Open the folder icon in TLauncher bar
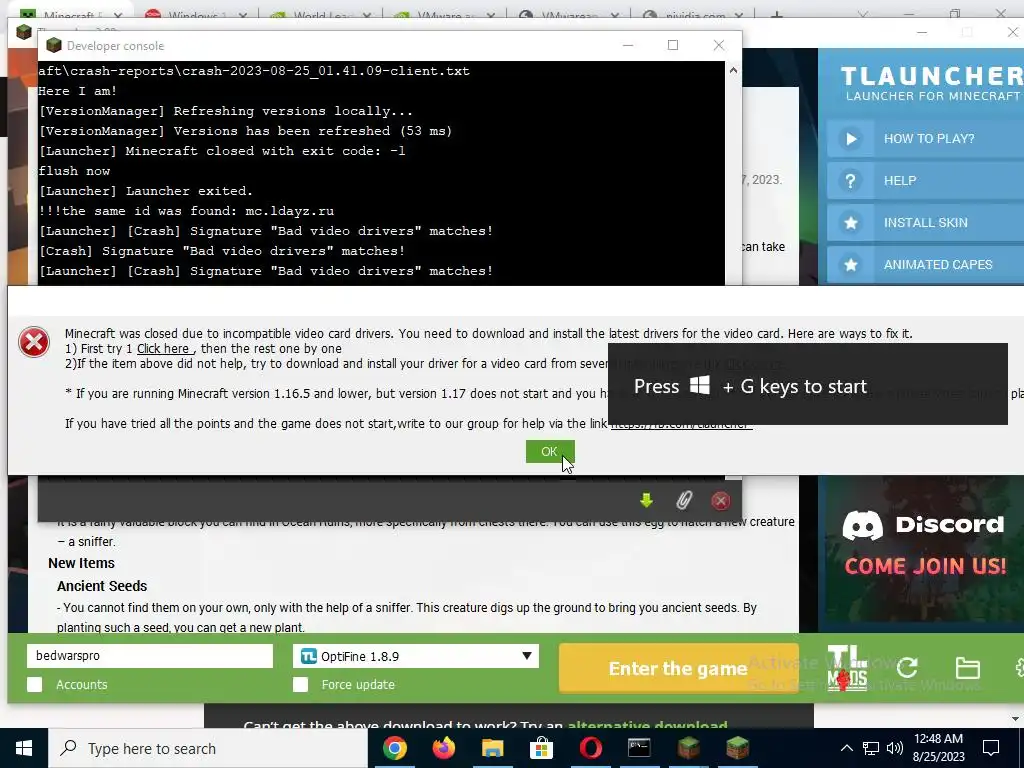This screenshot has width=1024, height=768. click(x=967, y=668)
